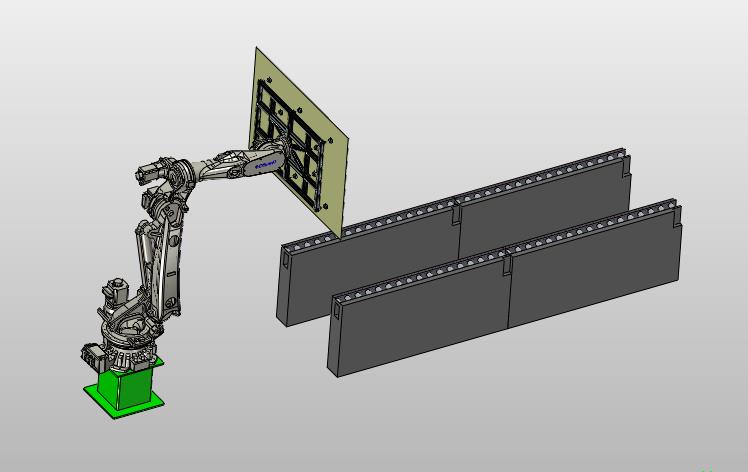This screenshot has width=748, height=472.
Task: Select the black gripper frame on the panel
Action: pos(290,144)
